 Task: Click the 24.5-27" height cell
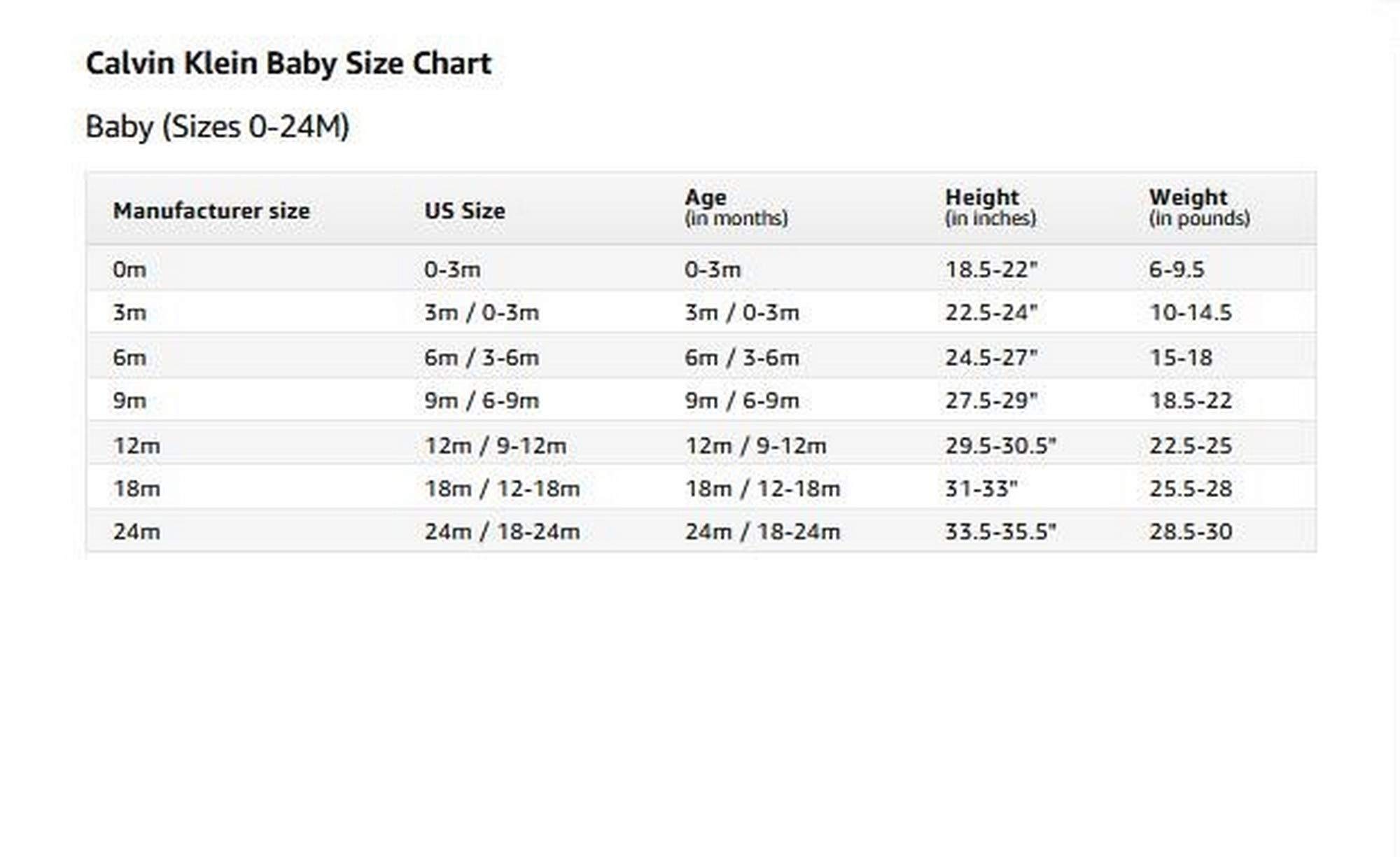pyautogui.click(x=991, y=358)
